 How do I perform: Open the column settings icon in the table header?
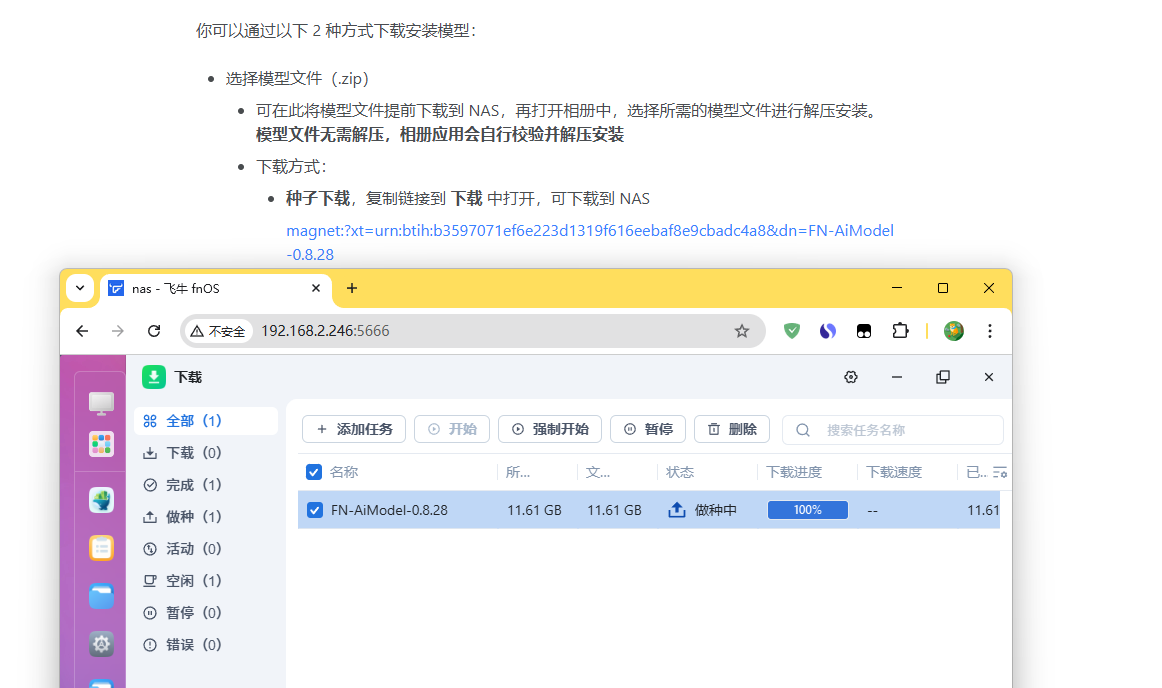click(x=999, y=472)
